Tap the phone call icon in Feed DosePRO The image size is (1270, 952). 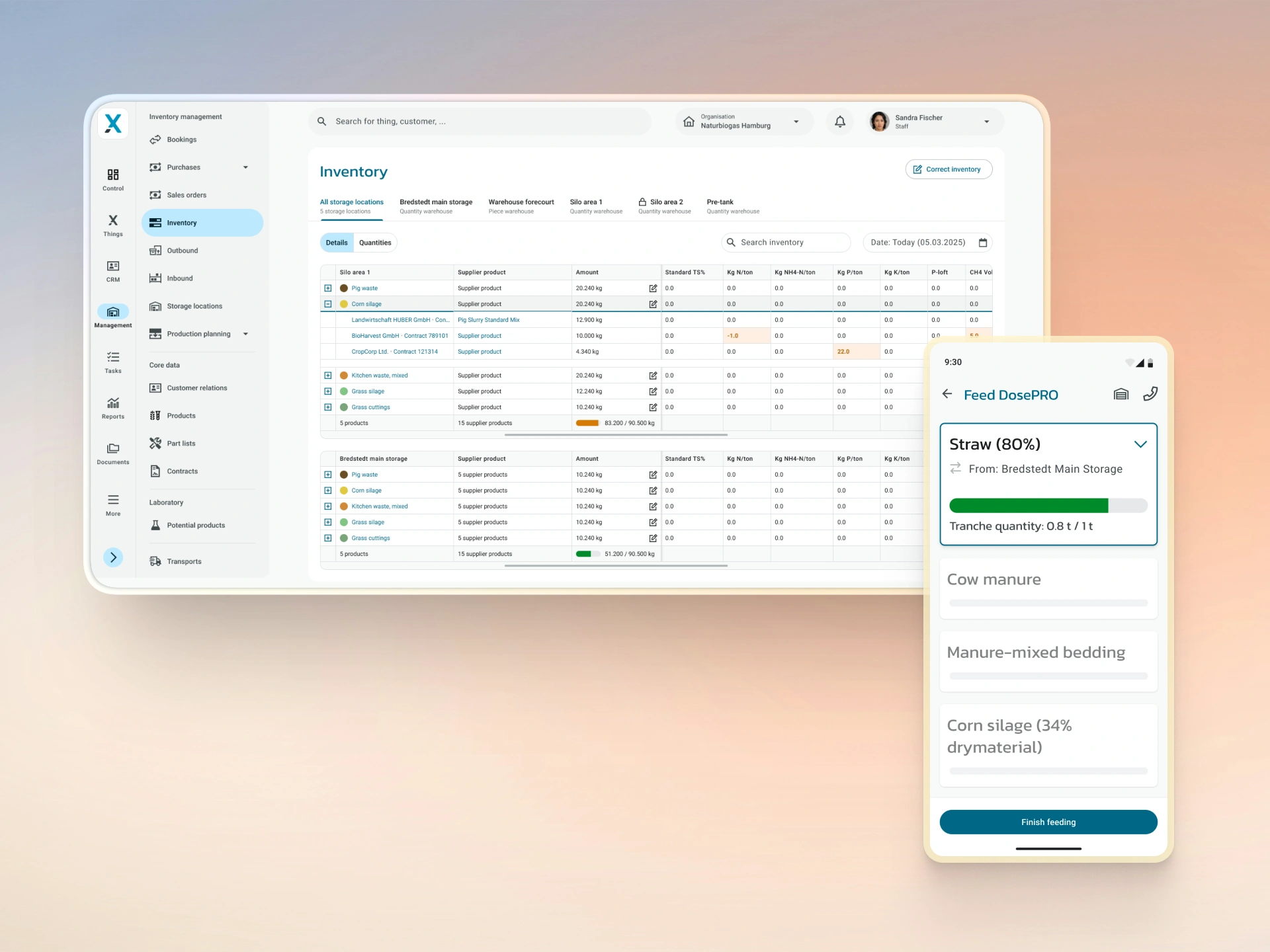coord(1150,394)
